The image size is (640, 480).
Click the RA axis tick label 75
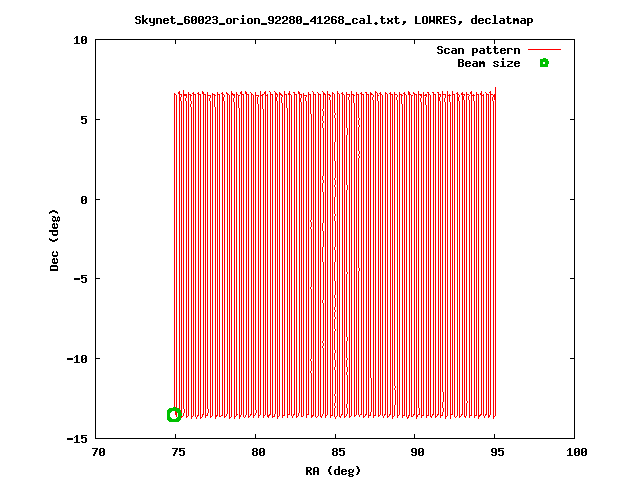coord(178,452)
